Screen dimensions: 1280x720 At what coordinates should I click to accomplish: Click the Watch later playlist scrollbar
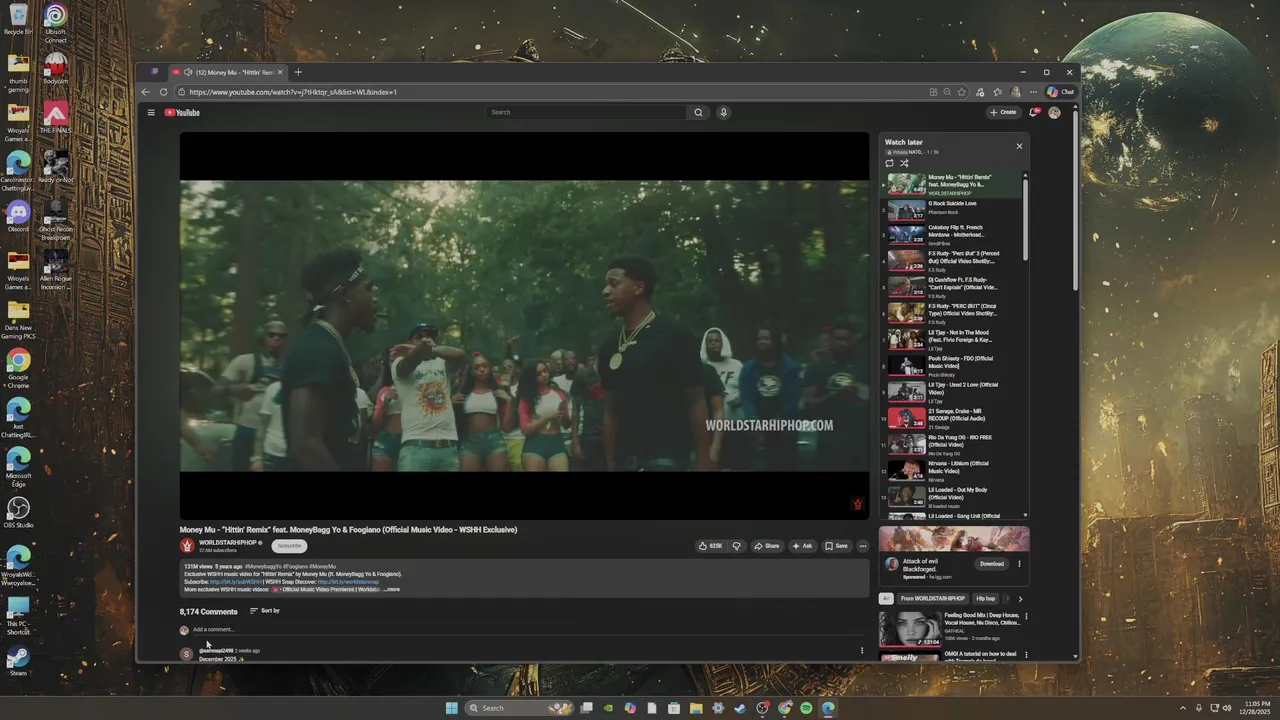[1026, 220]
